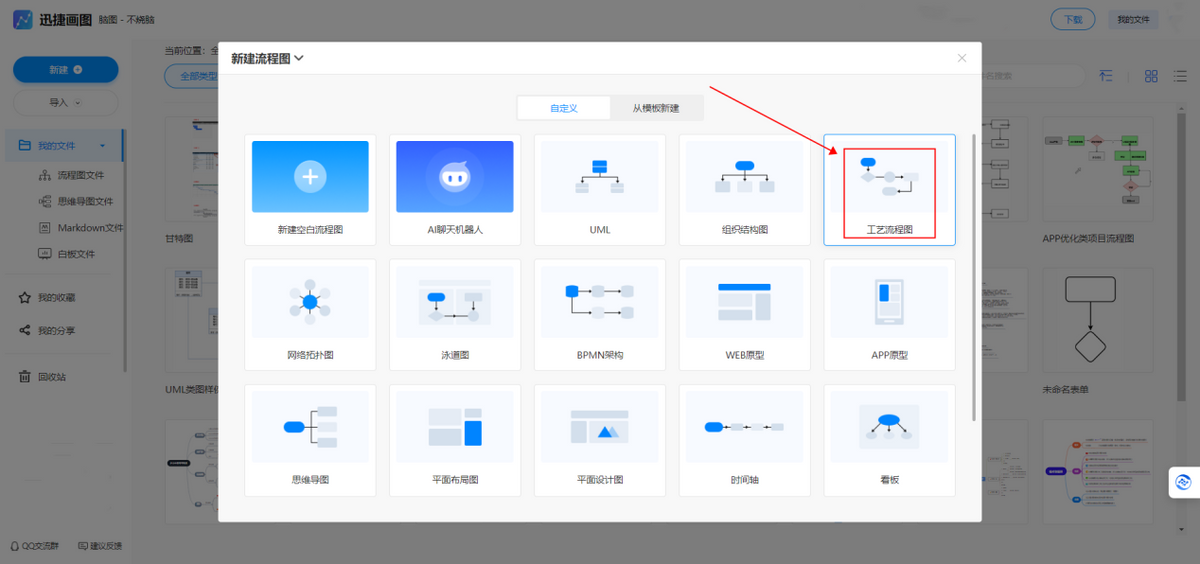The height and width of the screenshot is (564, 1200).
Task: Click the 我的收藏 star icon
Action: [x=25, y=298]
